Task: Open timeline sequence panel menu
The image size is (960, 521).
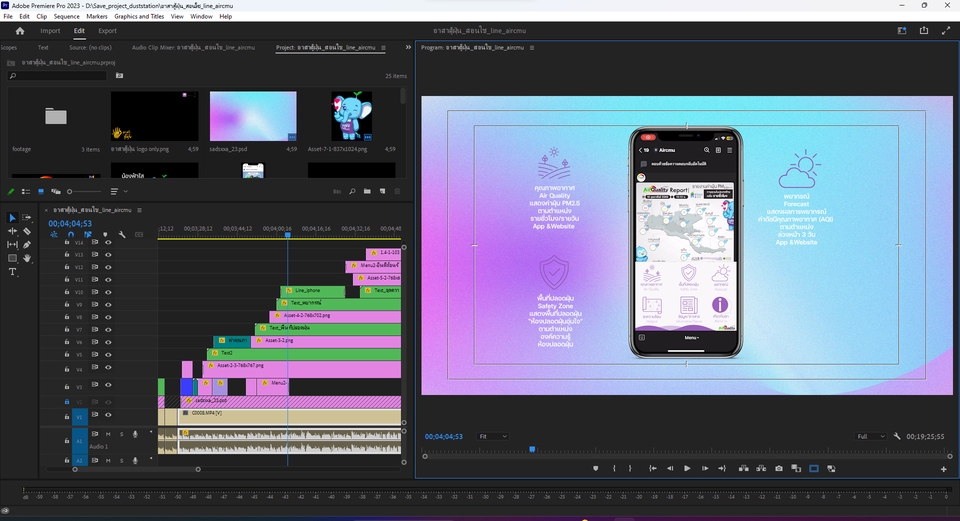Action: 140,210
